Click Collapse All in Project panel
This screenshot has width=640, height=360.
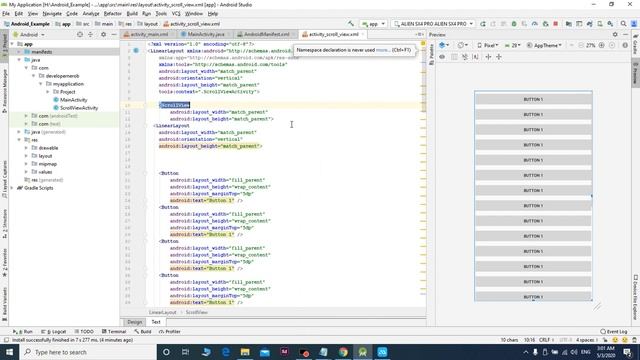coord(91,35)
